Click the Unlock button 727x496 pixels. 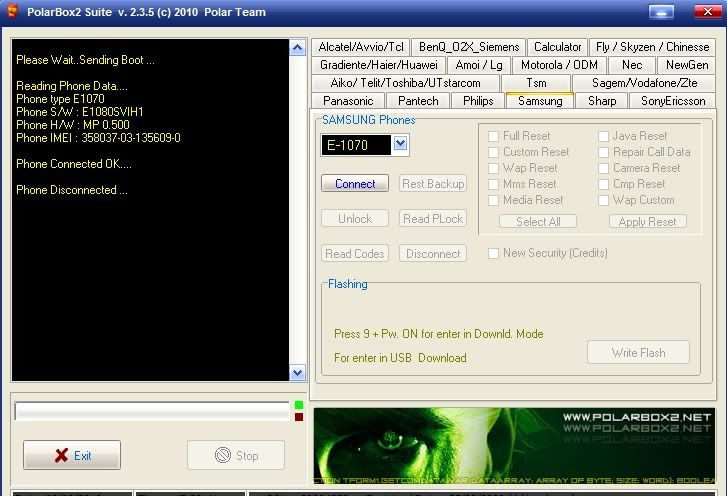(x=355, y=218)
